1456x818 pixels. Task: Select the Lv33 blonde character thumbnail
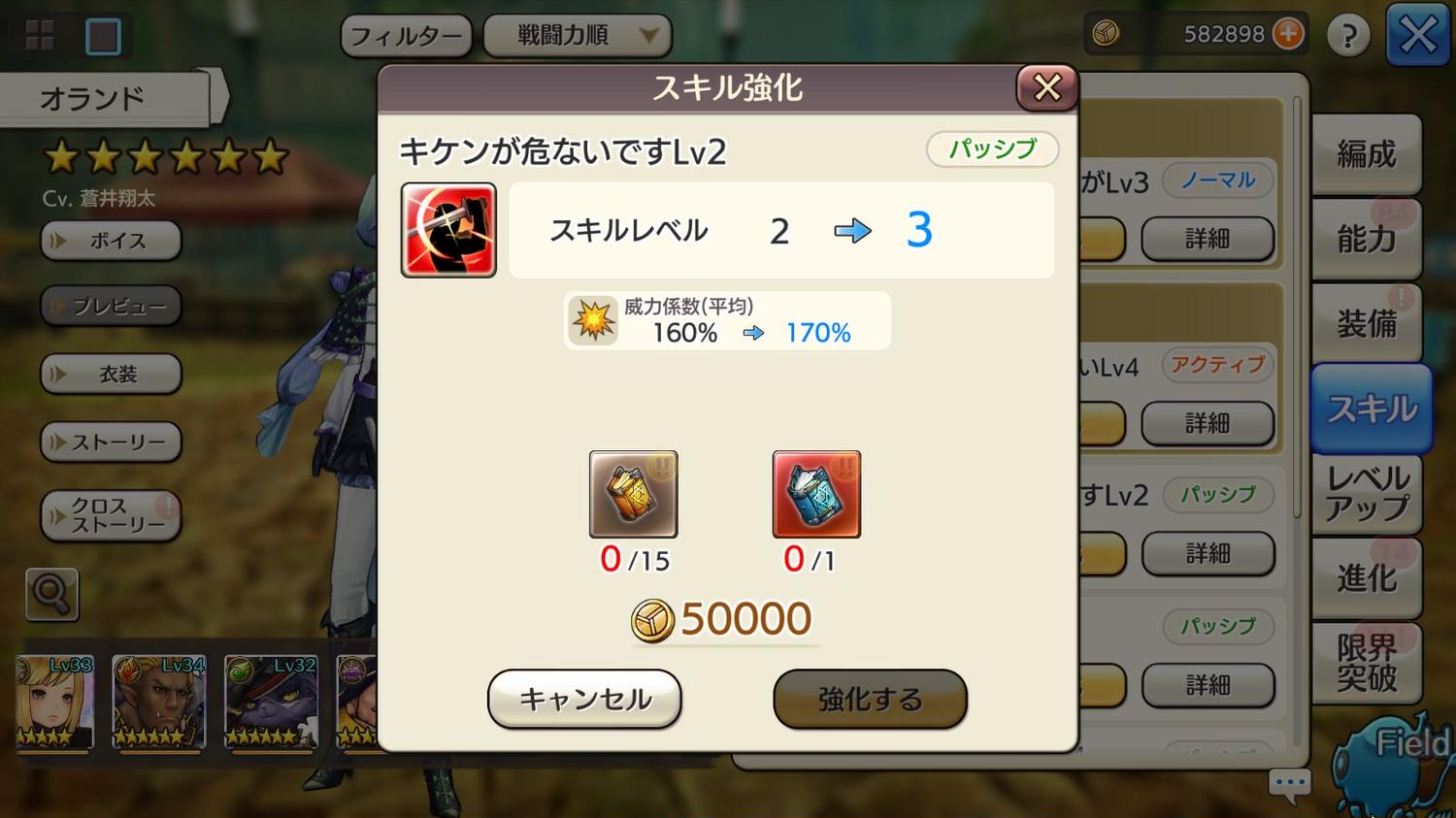54,703
